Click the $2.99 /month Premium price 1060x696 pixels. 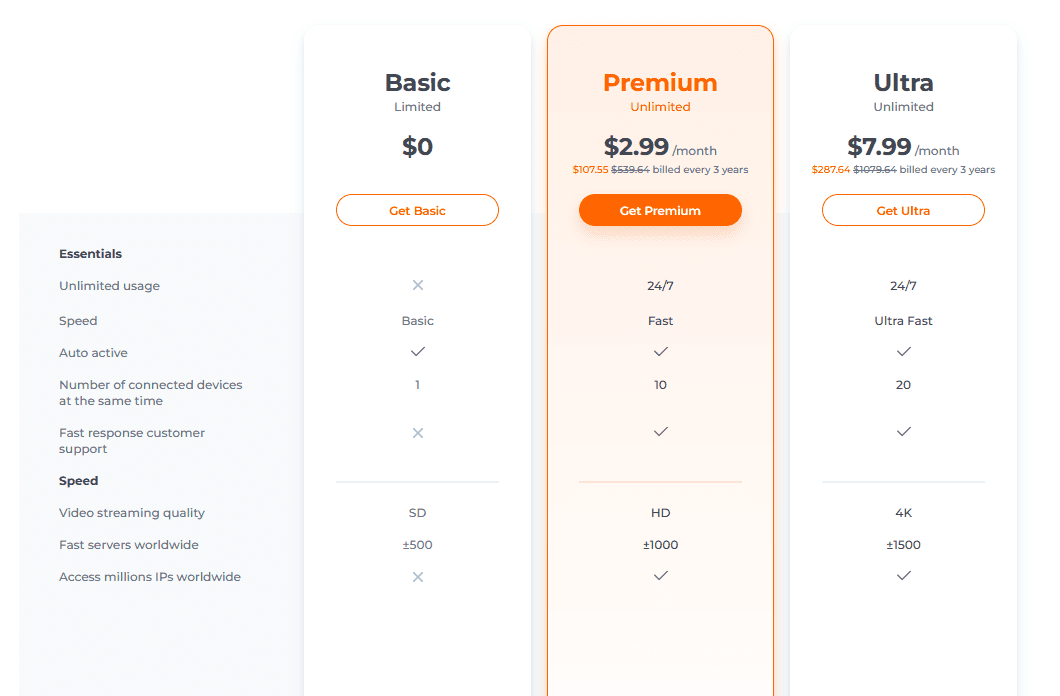[x=660, y=147]
